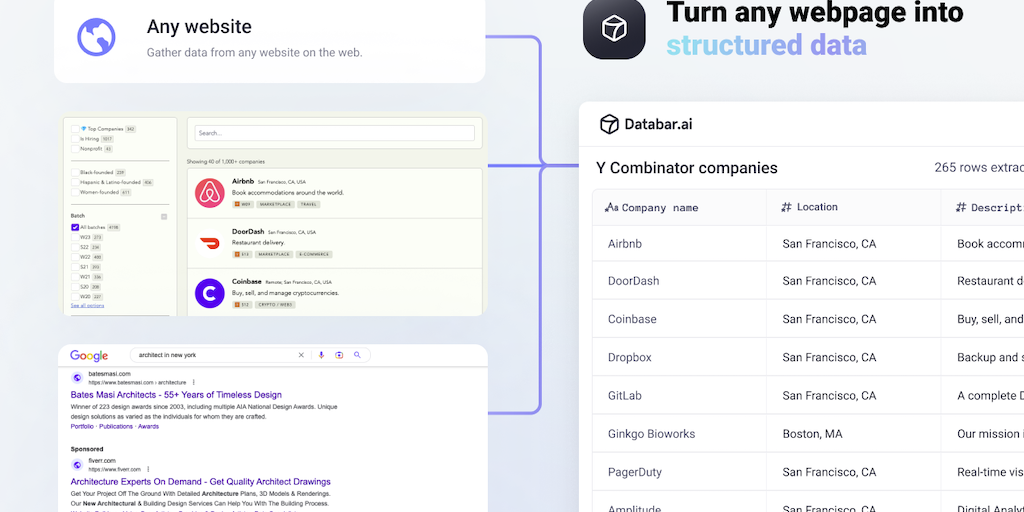Click the Portfolio sitelink
The image size is (1024, 512).
[82, 426]
